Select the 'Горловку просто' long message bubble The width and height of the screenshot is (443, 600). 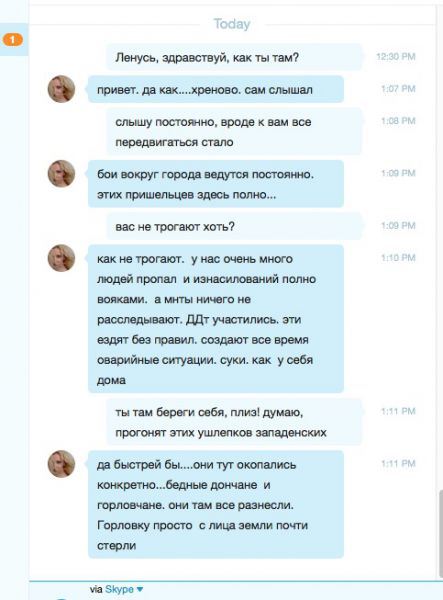[x=216, y=504]
